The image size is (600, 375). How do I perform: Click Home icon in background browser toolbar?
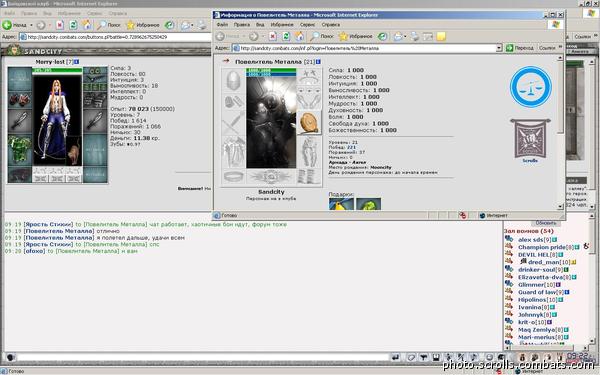point(87,25)
